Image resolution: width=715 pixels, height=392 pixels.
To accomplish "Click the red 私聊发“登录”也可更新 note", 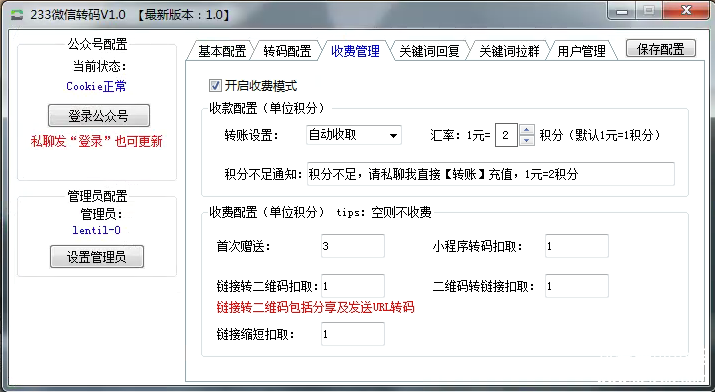I will (96, 141).
